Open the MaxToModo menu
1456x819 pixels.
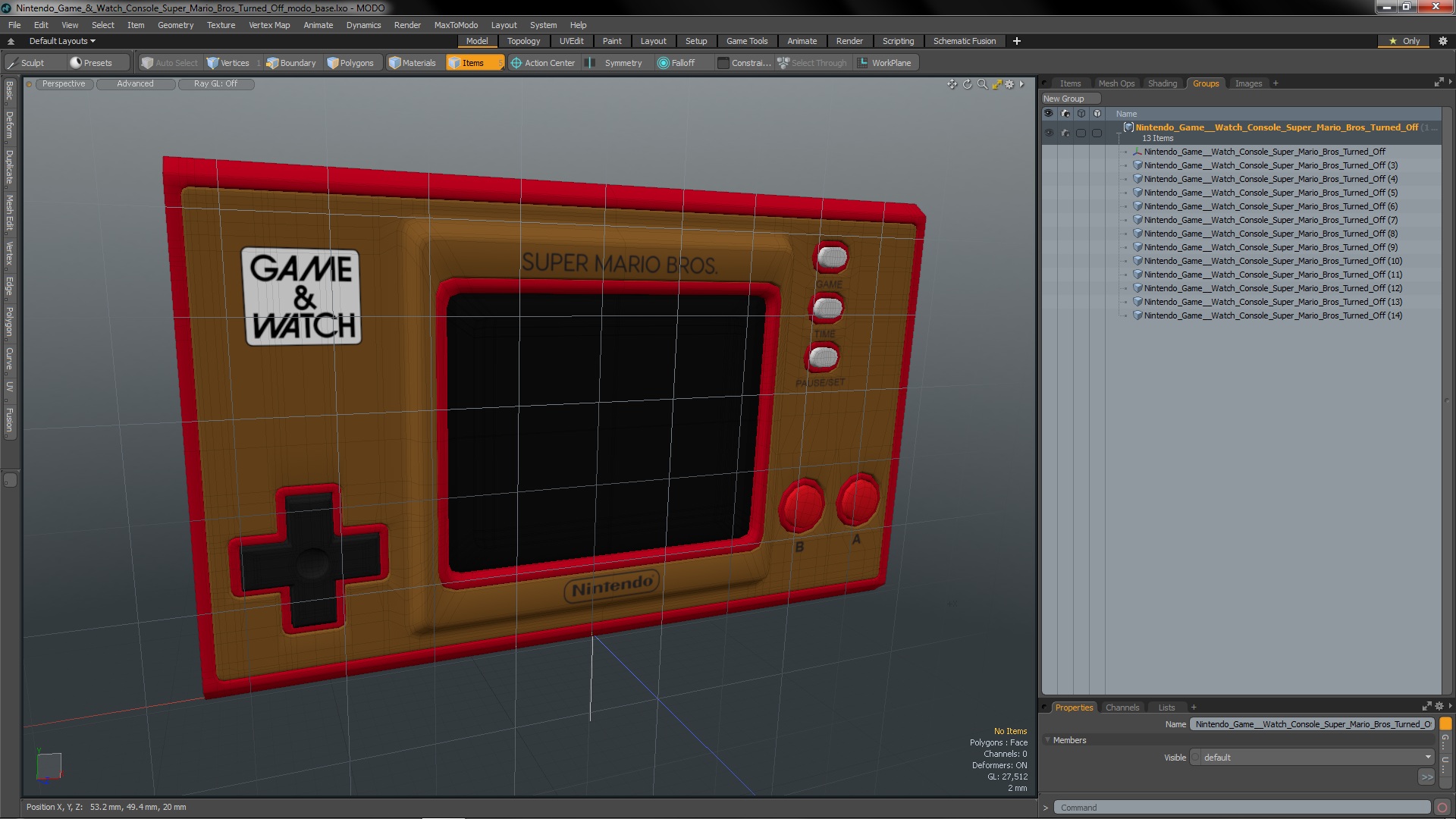[x=456, y=25]
